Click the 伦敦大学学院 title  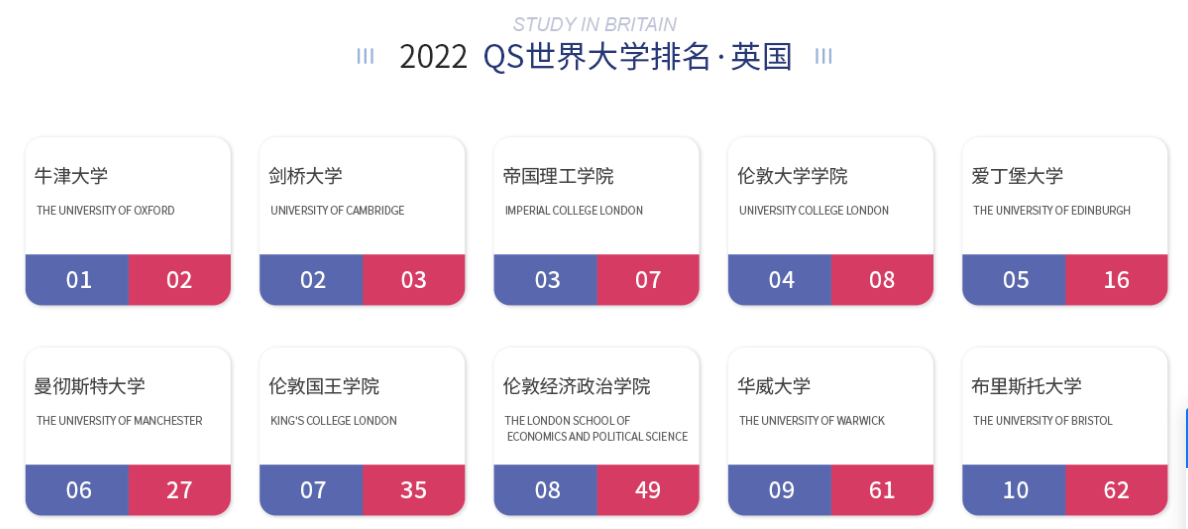793,177
